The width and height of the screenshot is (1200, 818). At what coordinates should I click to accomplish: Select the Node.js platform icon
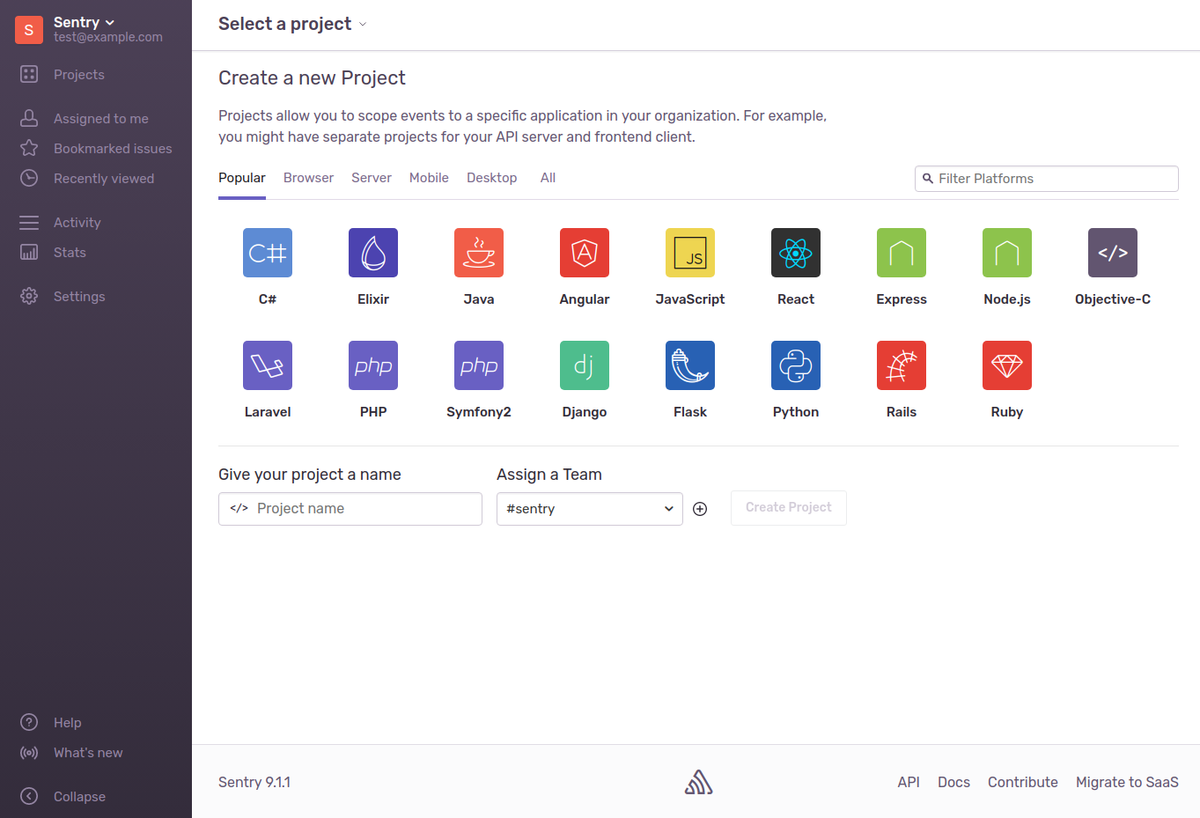point(1007,252)
